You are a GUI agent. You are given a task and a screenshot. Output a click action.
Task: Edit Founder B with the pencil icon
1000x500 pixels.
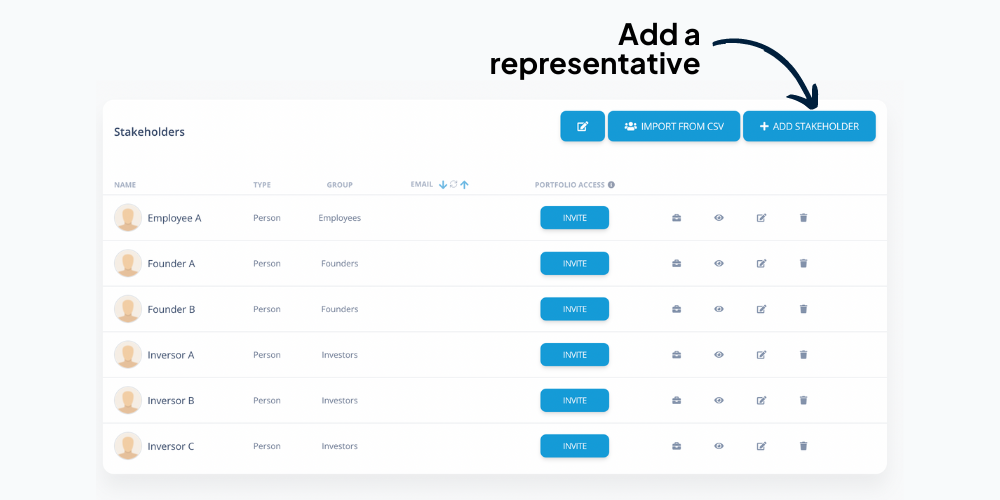point(761,309)
